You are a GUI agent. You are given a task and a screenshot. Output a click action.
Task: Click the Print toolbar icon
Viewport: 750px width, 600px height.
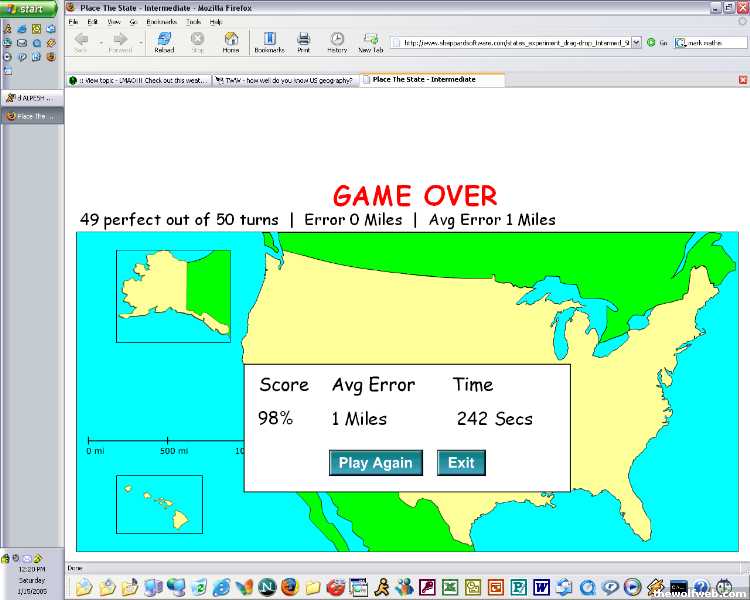click(303, 40)
